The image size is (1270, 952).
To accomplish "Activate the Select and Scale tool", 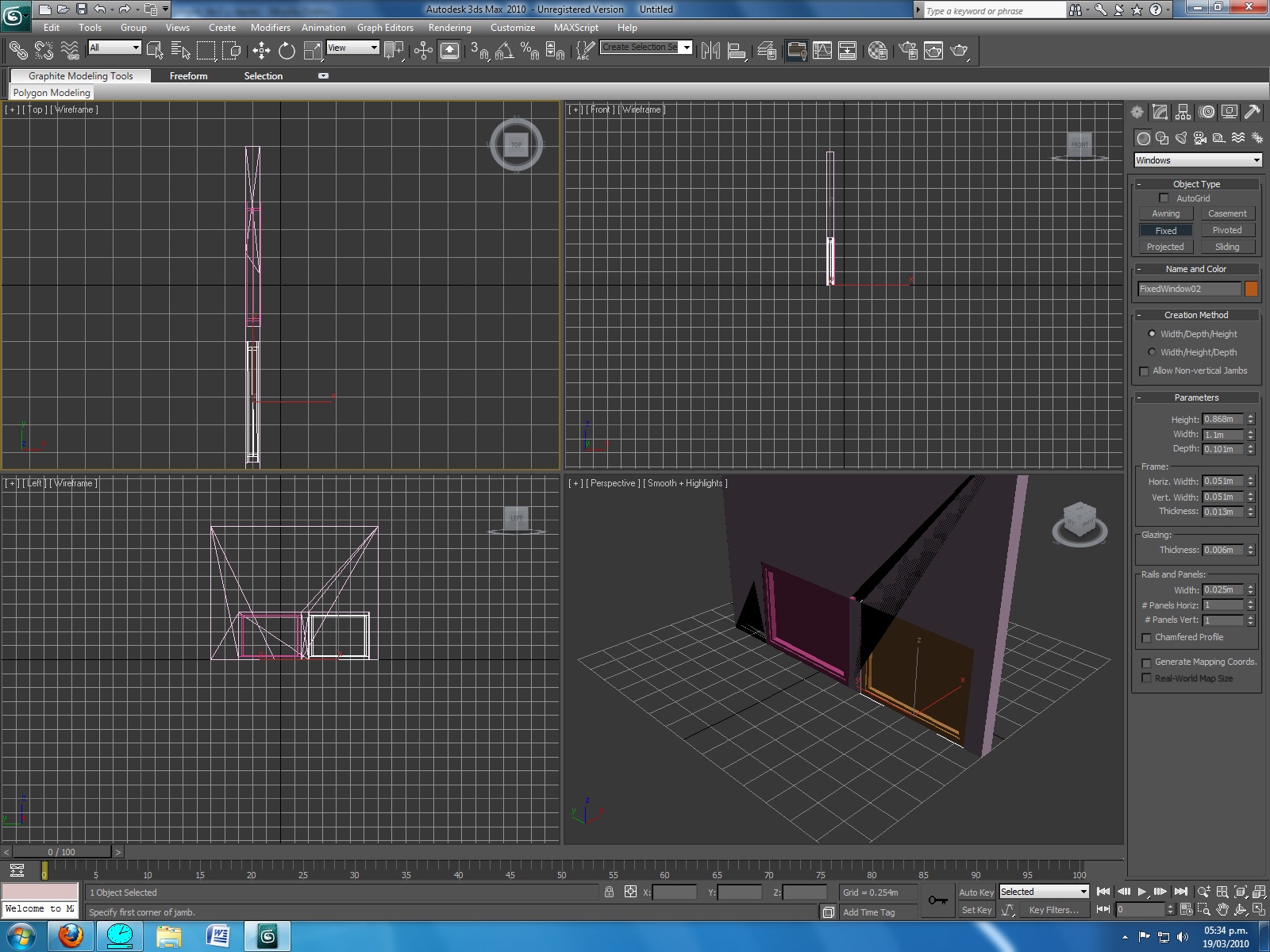I will 313,51.
